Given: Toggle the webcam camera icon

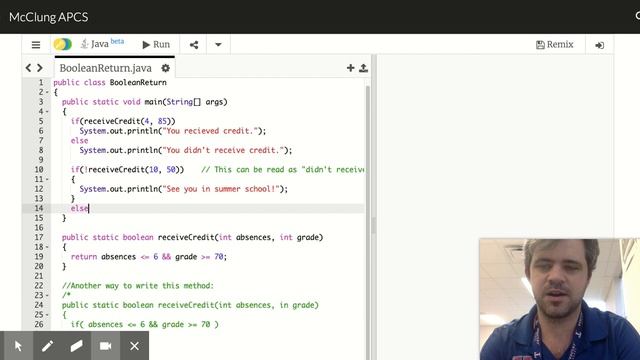Looking at the screenshot, I should (105, 346).
